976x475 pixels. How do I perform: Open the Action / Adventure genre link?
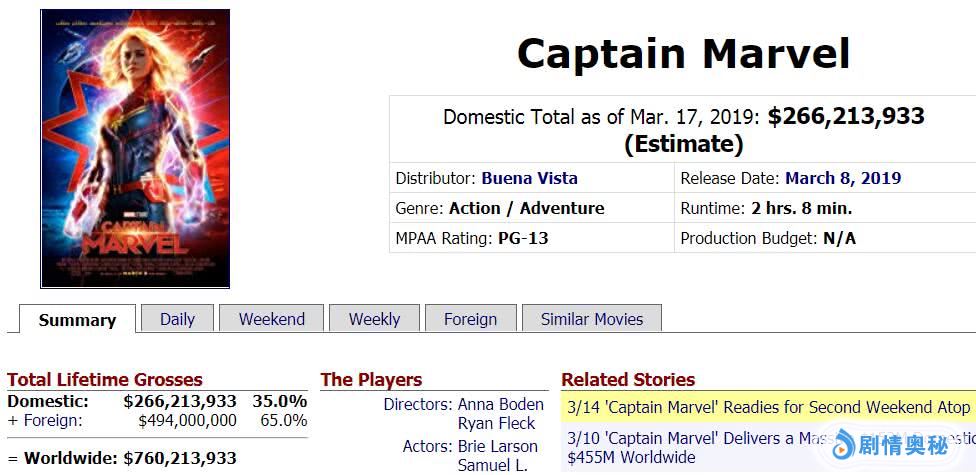[x=526, y=208]
